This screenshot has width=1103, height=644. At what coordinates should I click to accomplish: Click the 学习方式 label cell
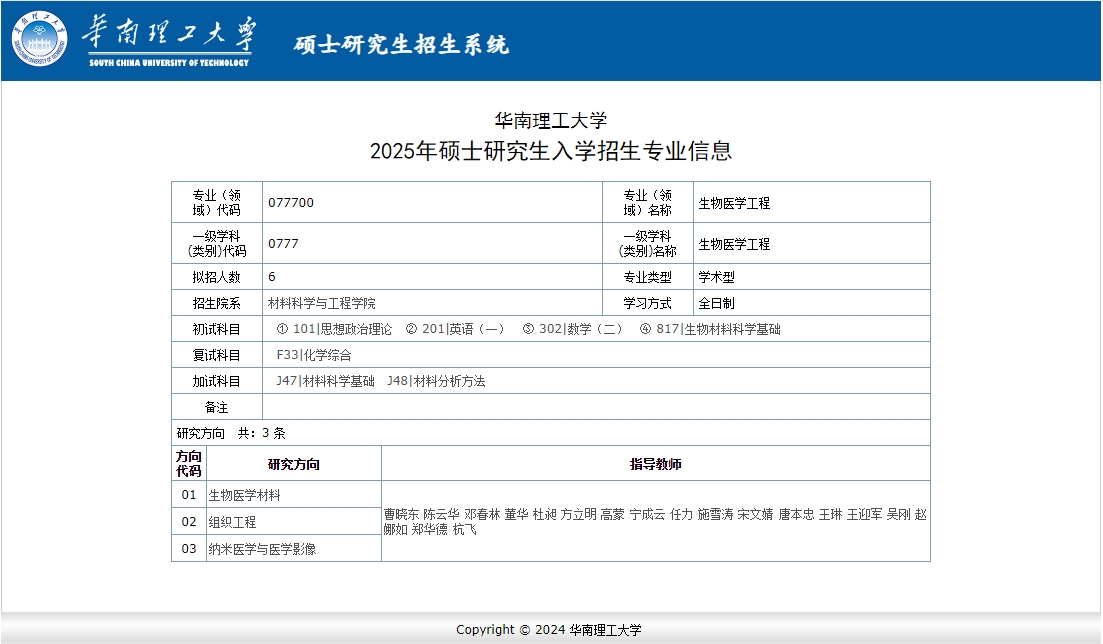(x=648, y=303)
